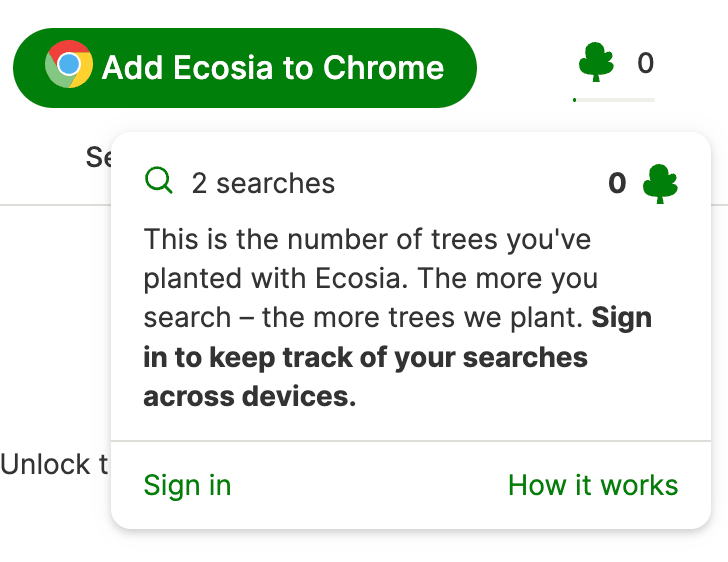
Task: Select the 2 searches label
Action: (263, 183)
